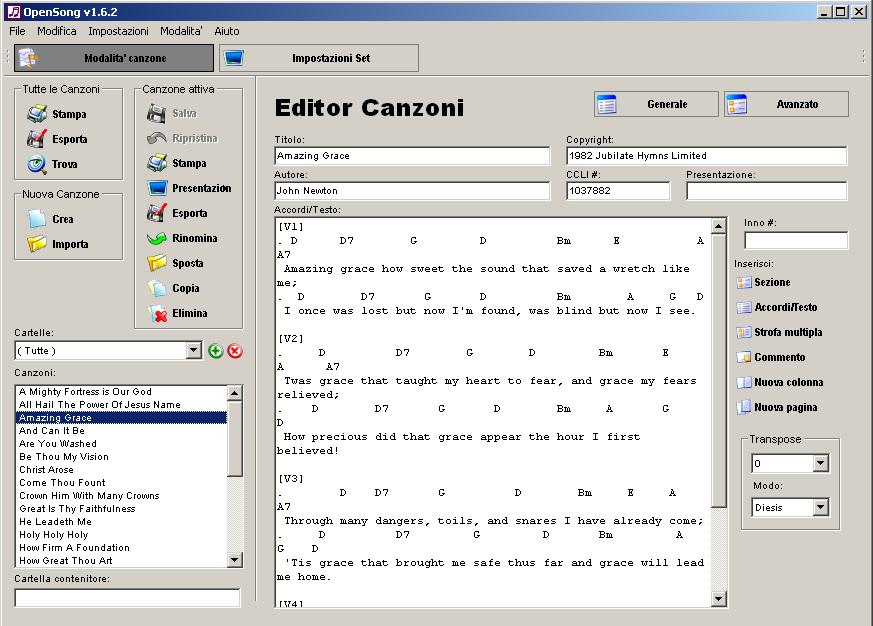873x626 pixels.
Task: Click the green add folder icon
Action: [215, 351]
